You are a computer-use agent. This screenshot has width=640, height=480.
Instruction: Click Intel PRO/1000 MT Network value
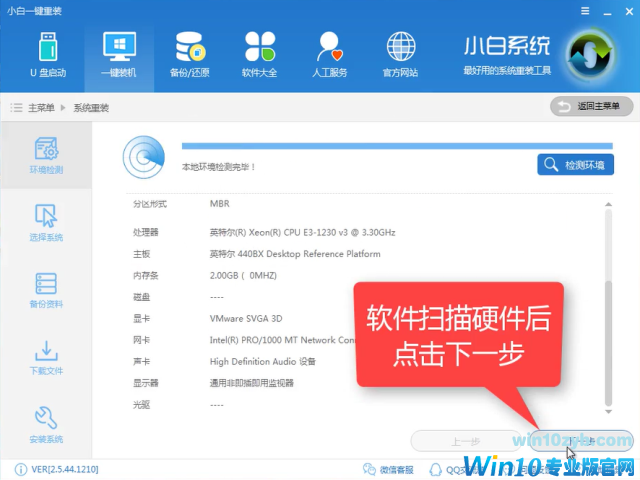point(282,340)
